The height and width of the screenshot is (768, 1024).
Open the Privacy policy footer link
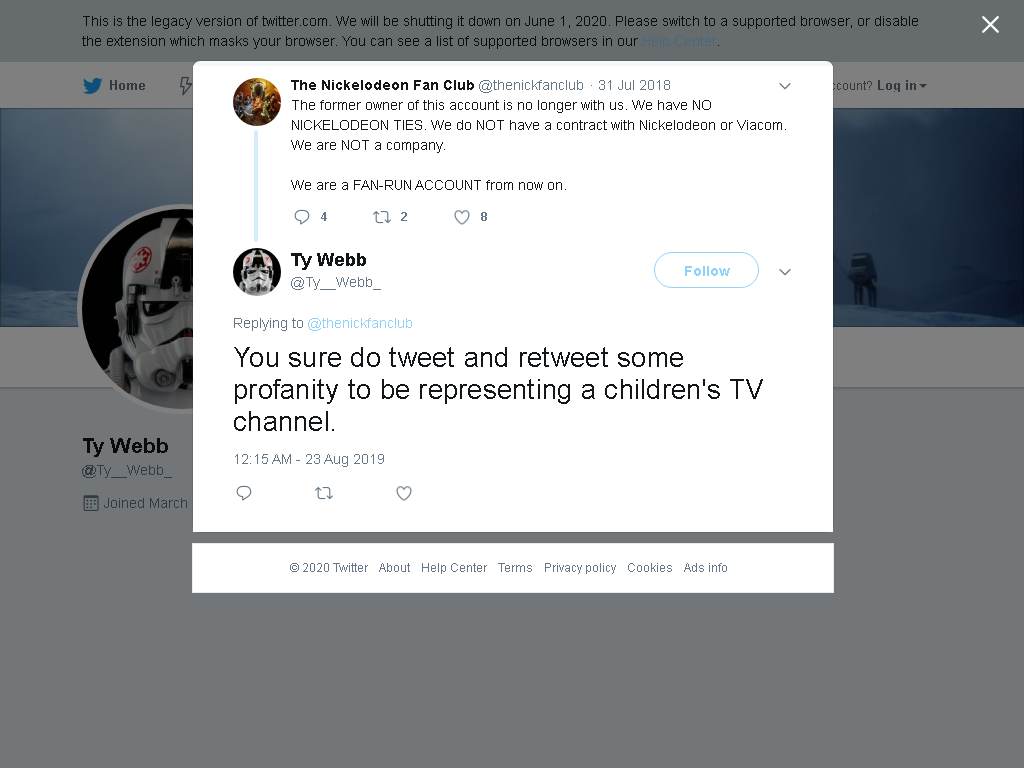tap(580, 568)
